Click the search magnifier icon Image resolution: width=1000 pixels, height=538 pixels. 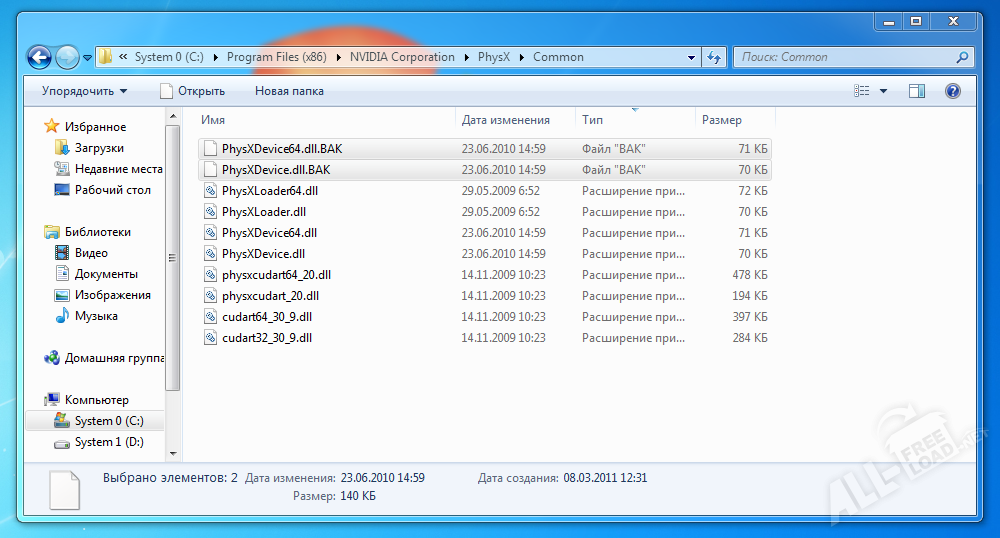pyautogui.click(x=961, y=57)
